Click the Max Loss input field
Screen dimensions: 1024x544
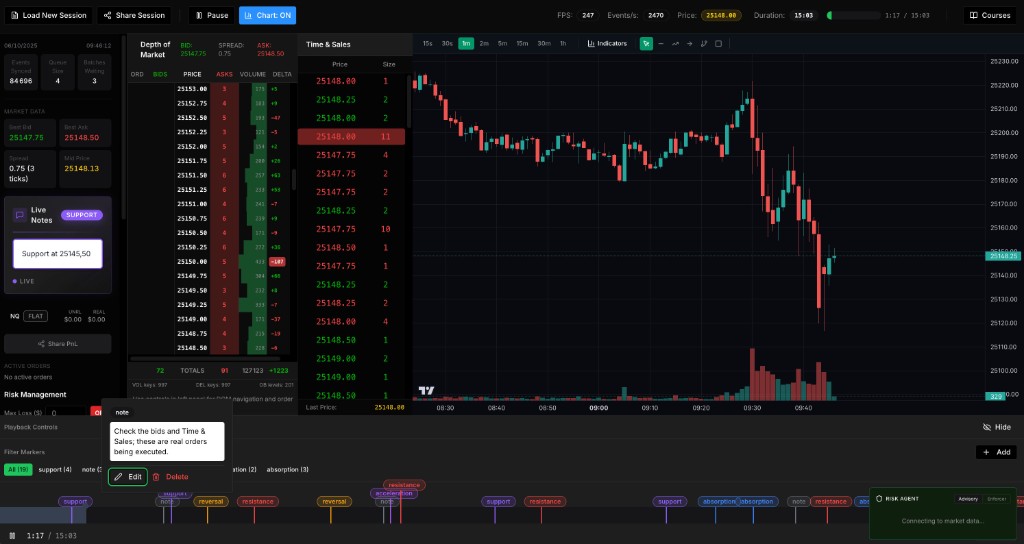[68, 413]
